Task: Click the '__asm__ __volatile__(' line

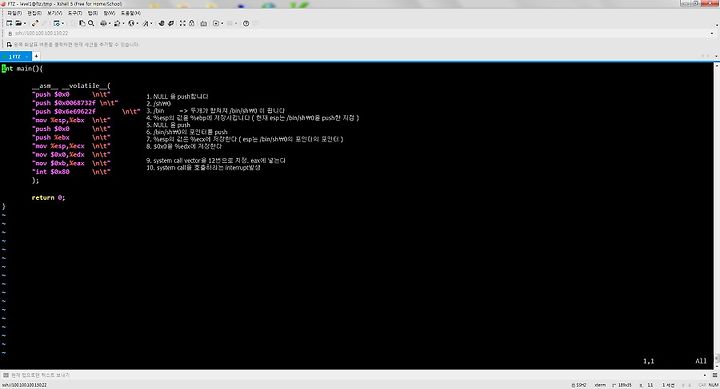Action: (x=71, y=86)
